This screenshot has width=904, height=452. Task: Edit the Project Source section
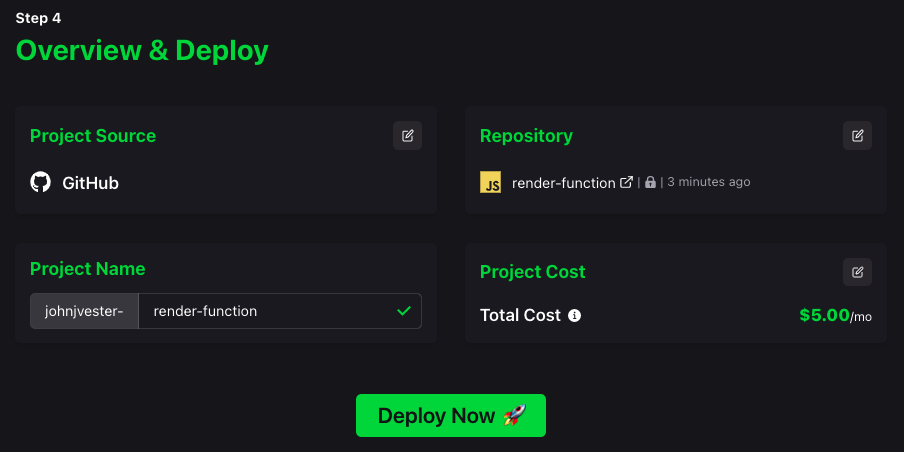pyautogui.click(x=407, y=136)
